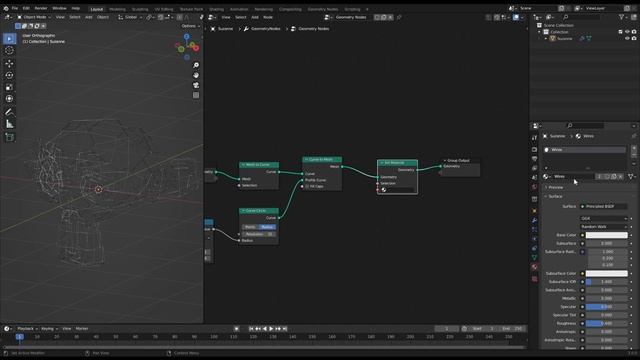This screenshot has width=640, height=360.
Task: Open the Object Mode dropdown
Action: coord(34,17)
